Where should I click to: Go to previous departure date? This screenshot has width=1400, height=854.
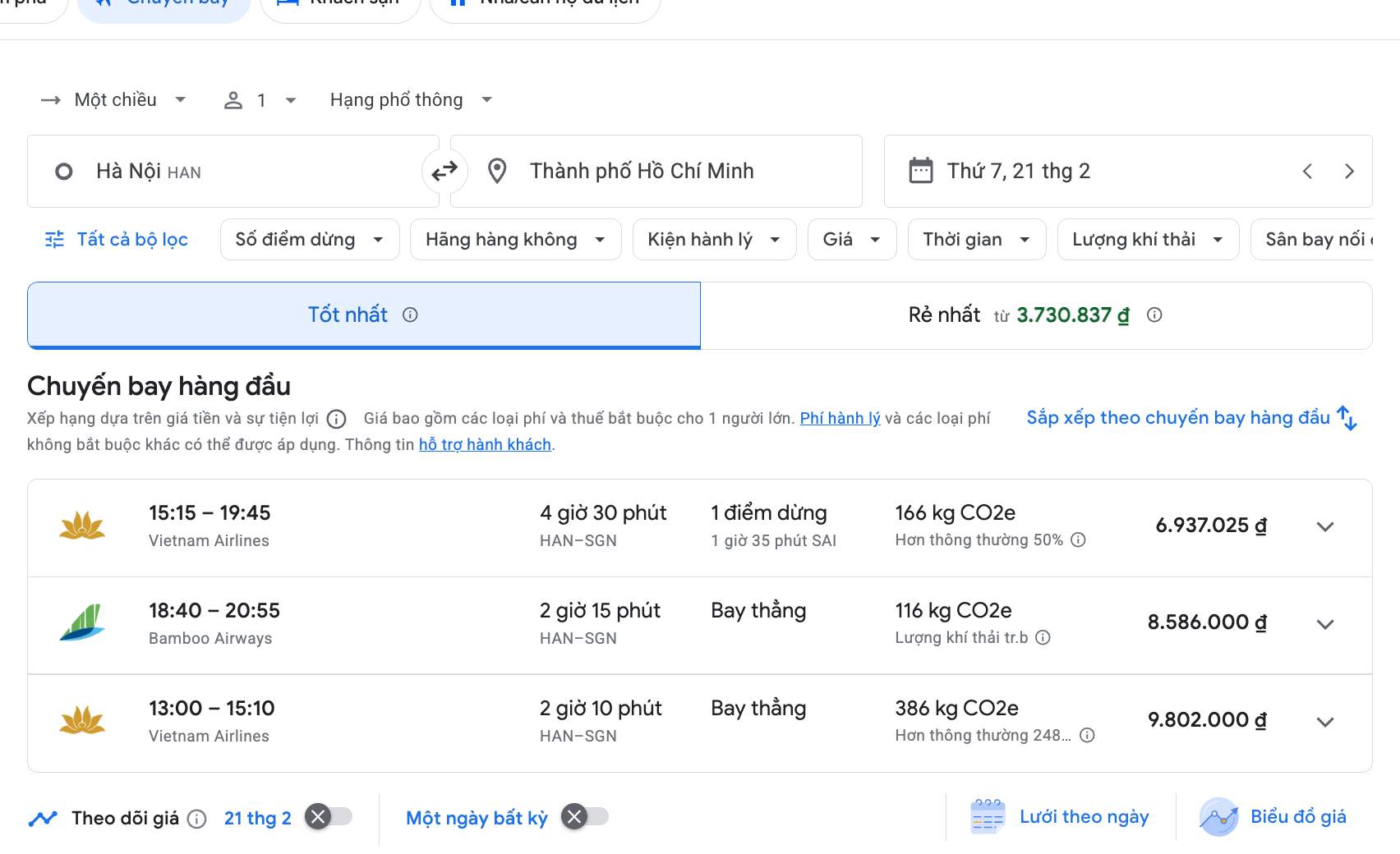pyautogui.click(x=1307, y=171)
